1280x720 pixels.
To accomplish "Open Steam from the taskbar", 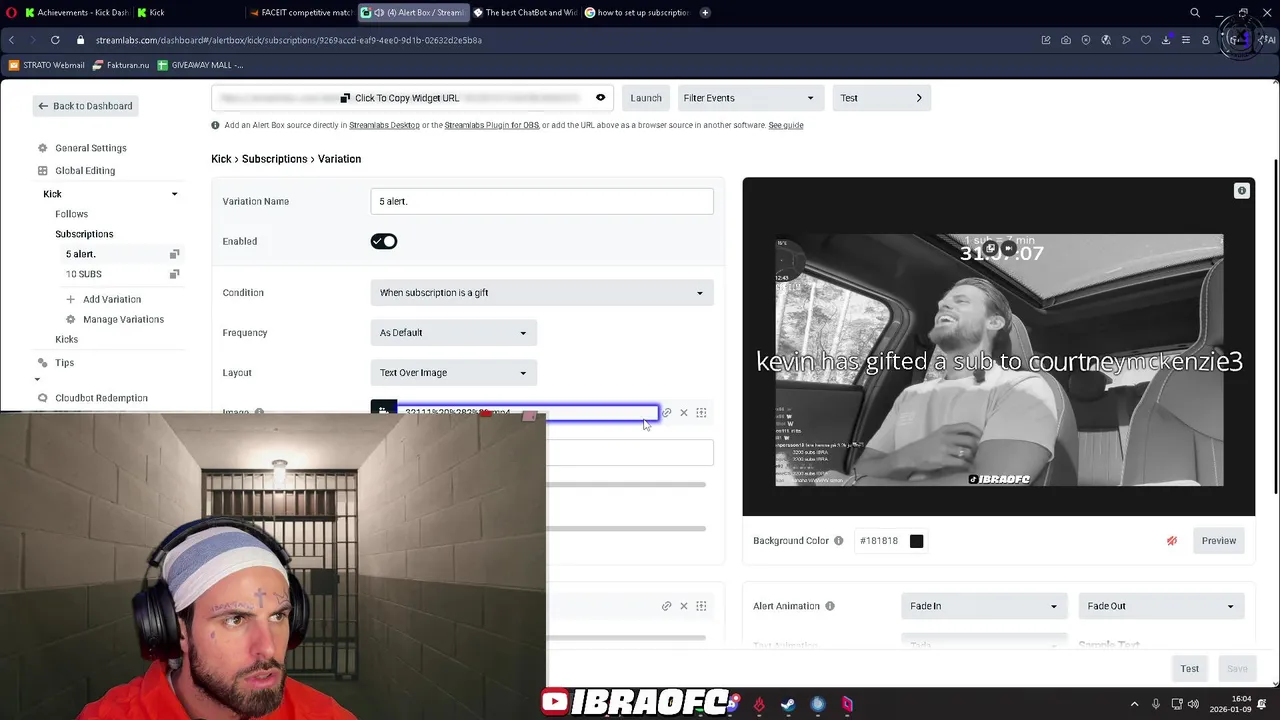I will pyautogui.click(x=788, y=705).
